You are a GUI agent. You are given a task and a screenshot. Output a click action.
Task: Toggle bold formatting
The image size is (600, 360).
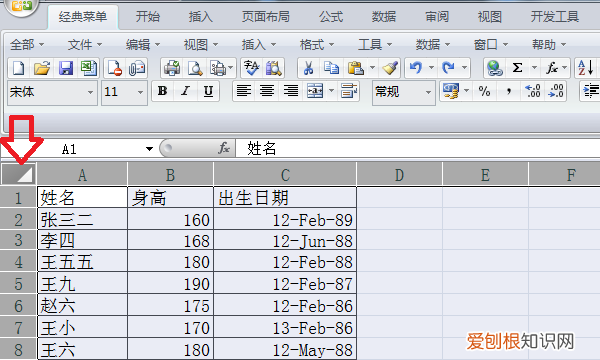162,91
